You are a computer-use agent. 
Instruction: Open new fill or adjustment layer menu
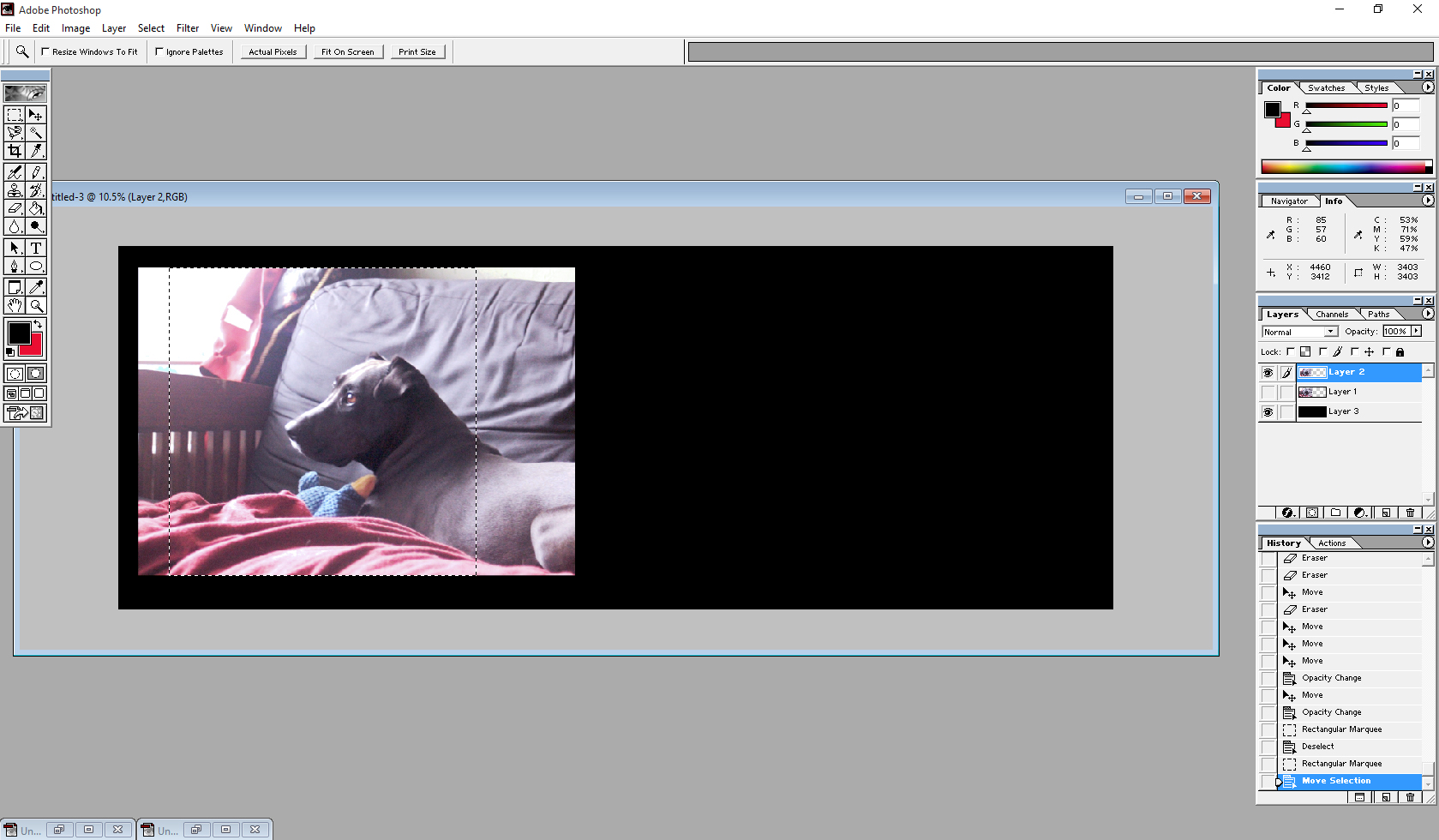tap(1360, 513)
